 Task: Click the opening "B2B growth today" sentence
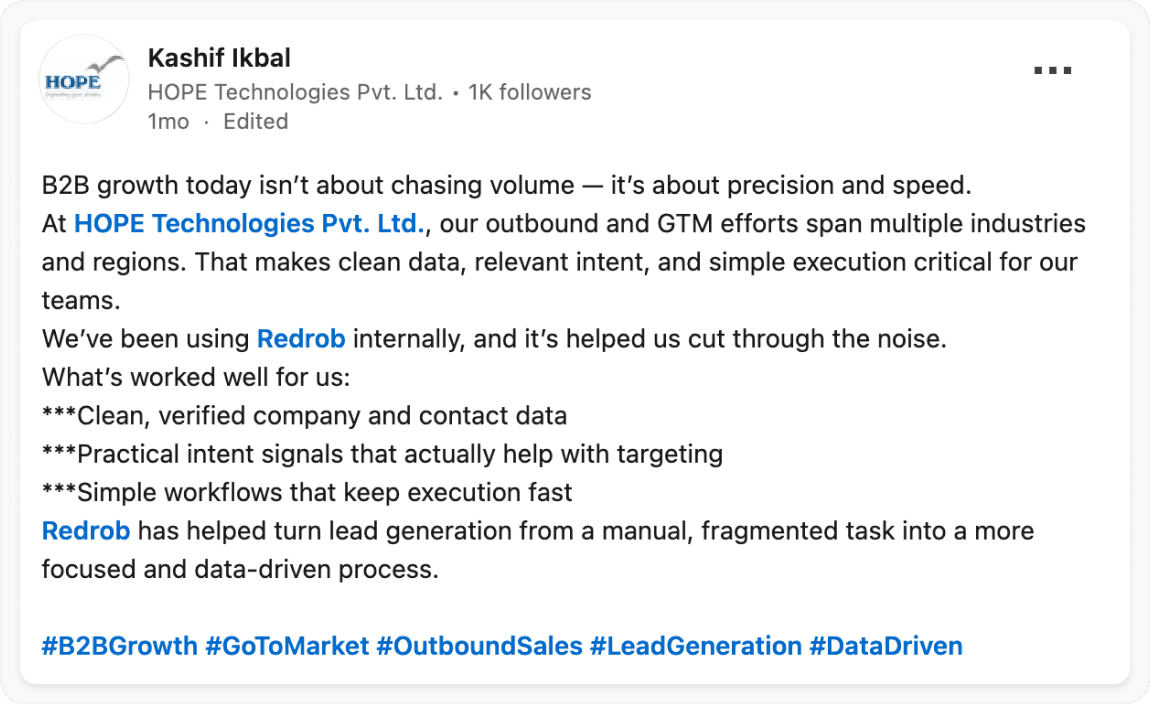pyautogui.click(x=507, y=186)
